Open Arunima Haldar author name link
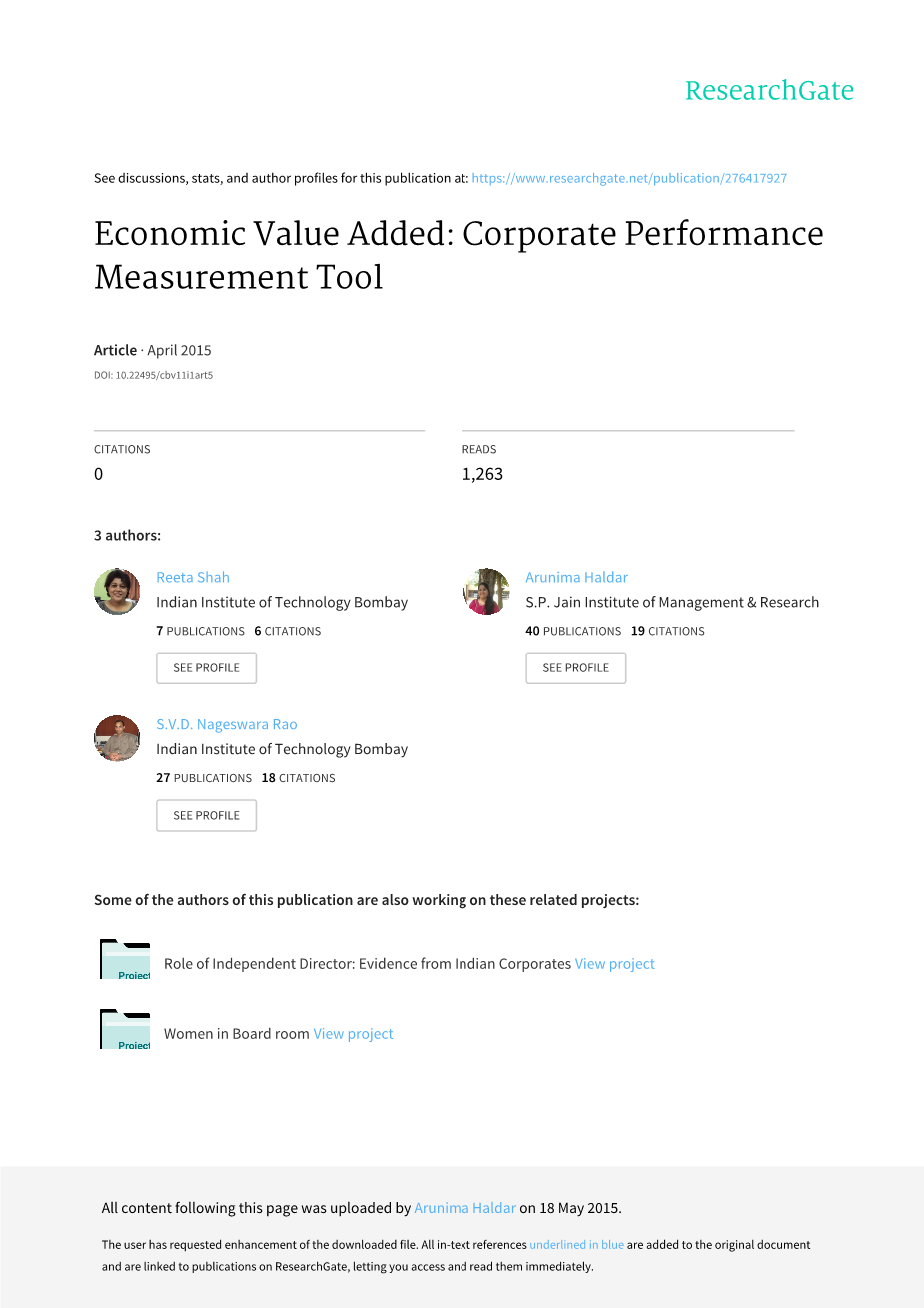The width and height of the screenshot is (924, 1308). coord(576,577)
